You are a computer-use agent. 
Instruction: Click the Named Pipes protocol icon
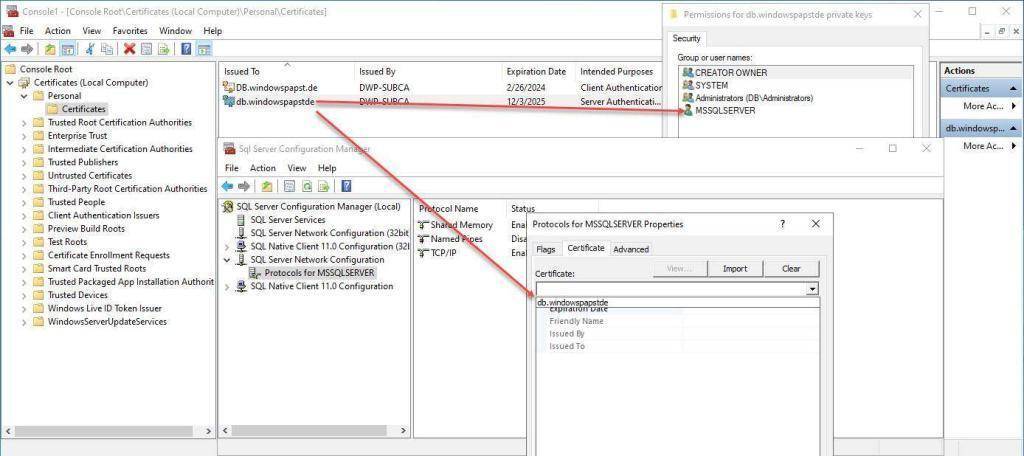(423, 238)
